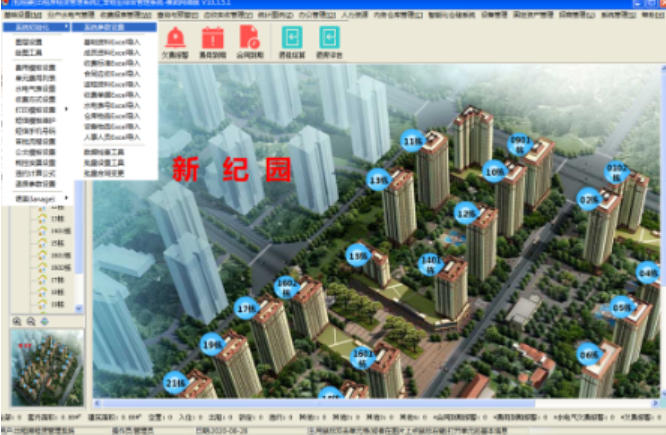Click the map horizontal scrollbar left arrow
The height and width of the screenshot is (435, 666).
[97, 403]
